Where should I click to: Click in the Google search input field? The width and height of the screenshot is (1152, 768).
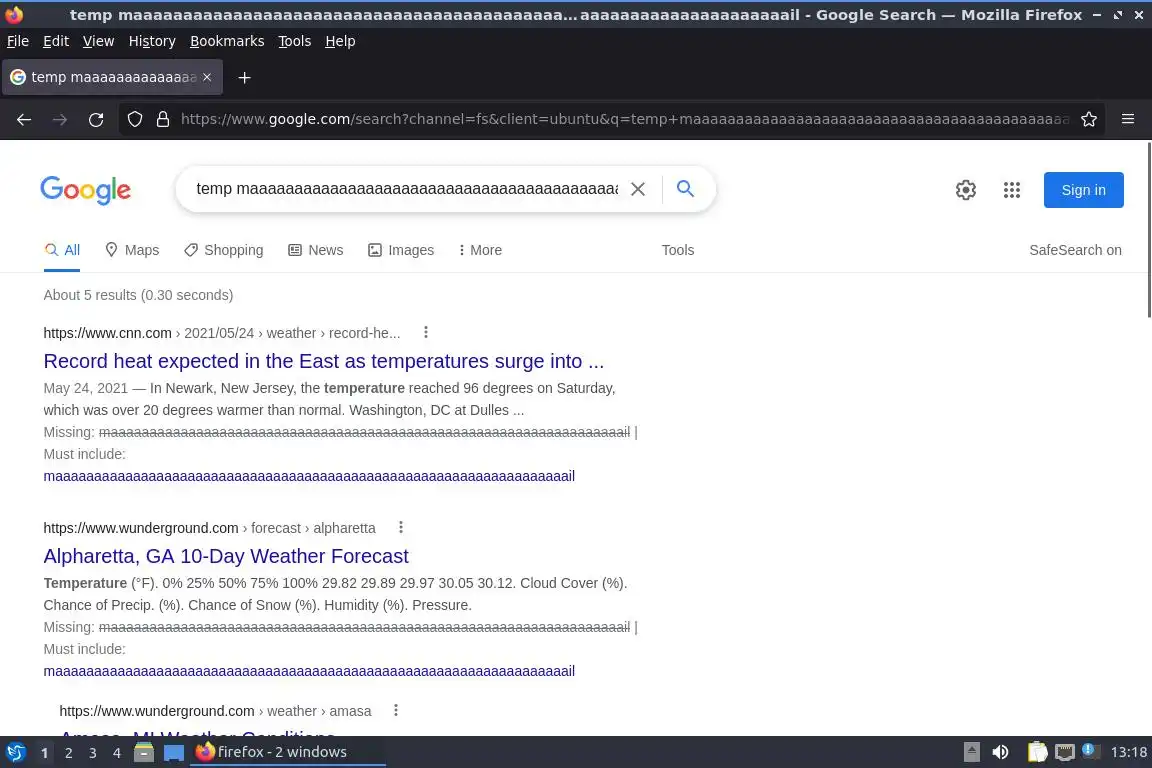(406, 189)
